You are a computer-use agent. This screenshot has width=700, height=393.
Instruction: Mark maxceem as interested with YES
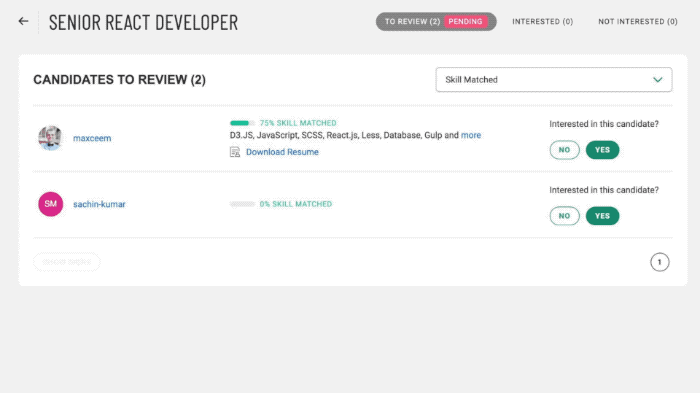[602, 150]
